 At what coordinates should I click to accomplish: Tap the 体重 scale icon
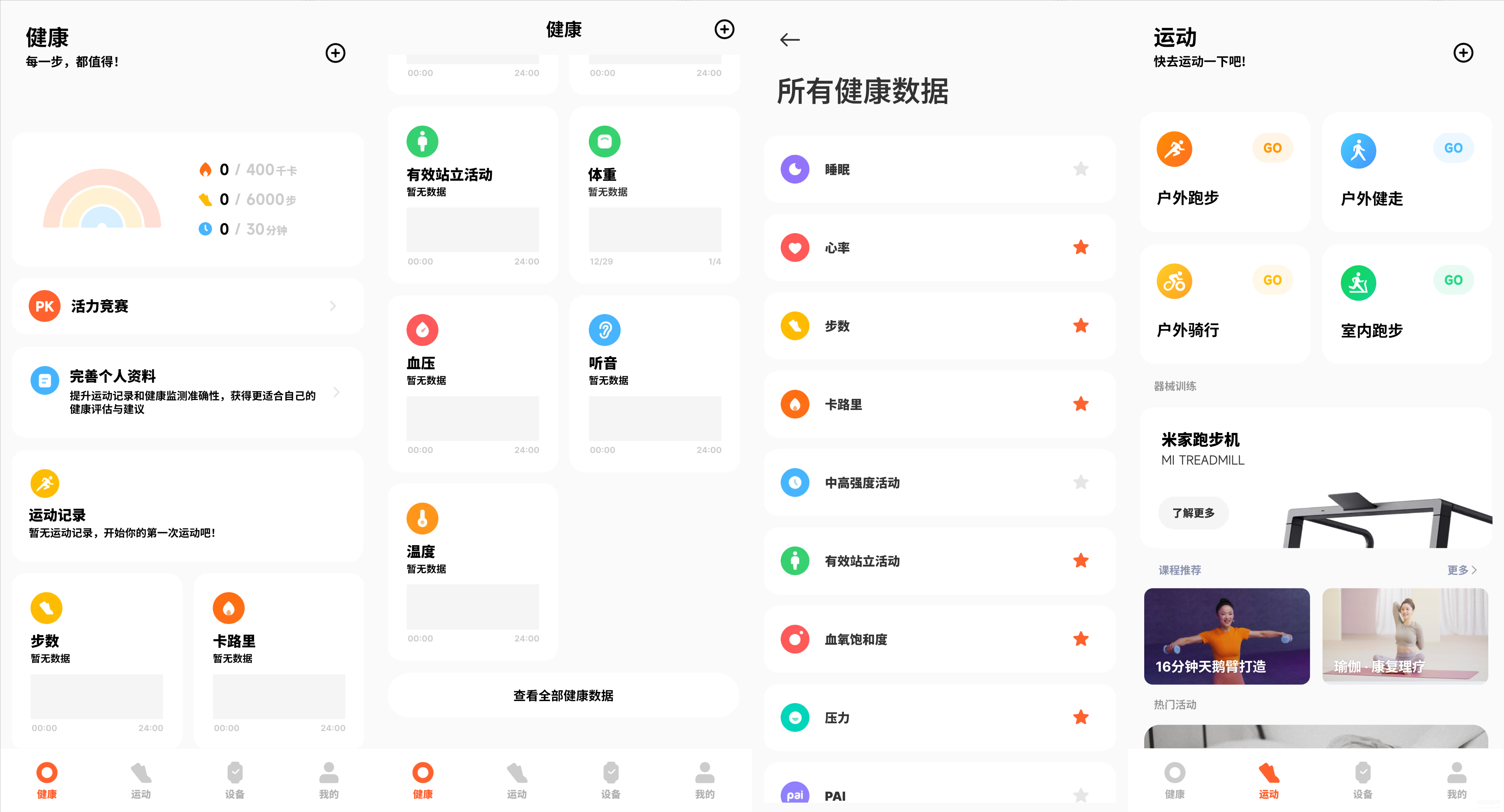click(x=604, y=141)
